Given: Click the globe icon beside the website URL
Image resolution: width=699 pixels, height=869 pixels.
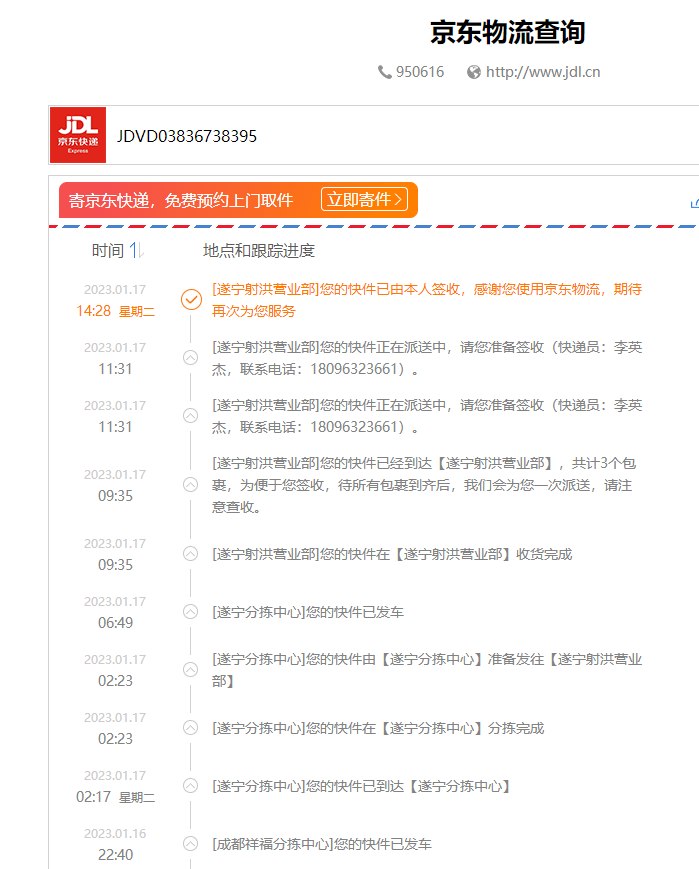Looking at the screenshot, I should (474, 72).
